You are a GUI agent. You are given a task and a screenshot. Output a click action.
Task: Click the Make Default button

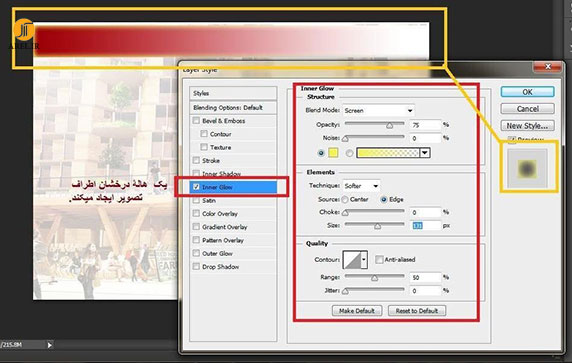click(x=357, y=311)
